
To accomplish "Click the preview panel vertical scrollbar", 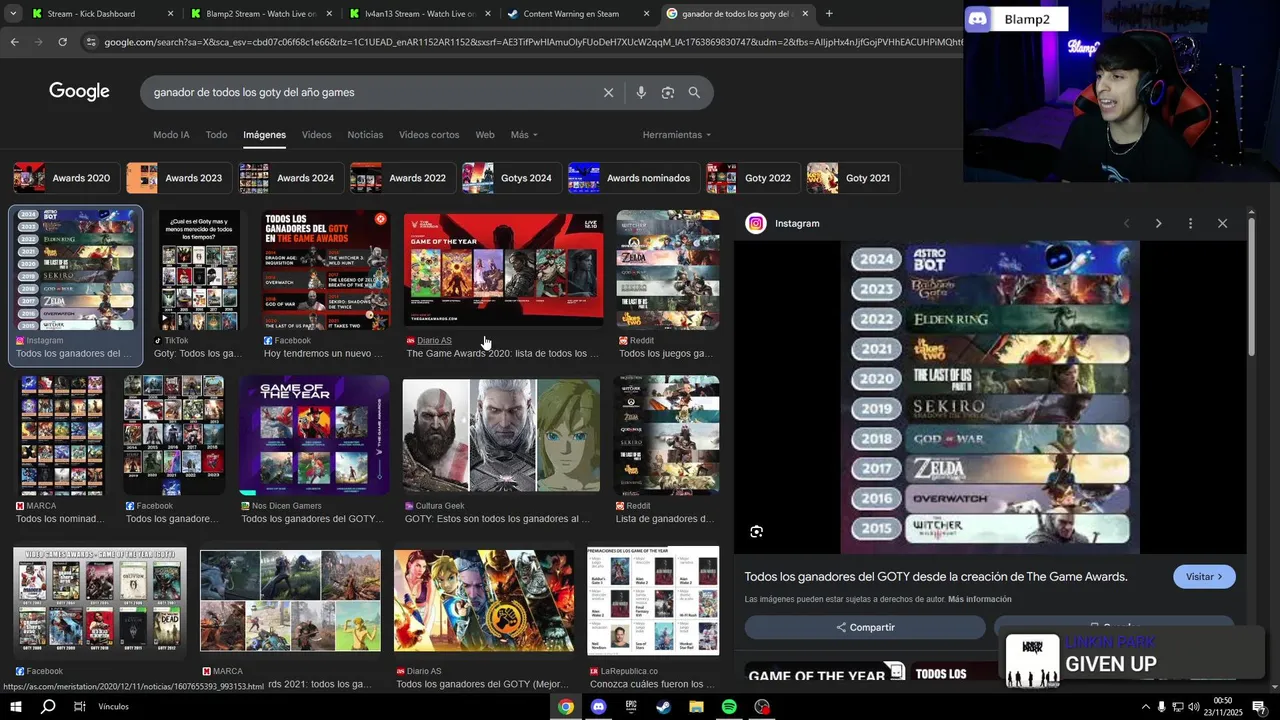I will [1251, 285].
